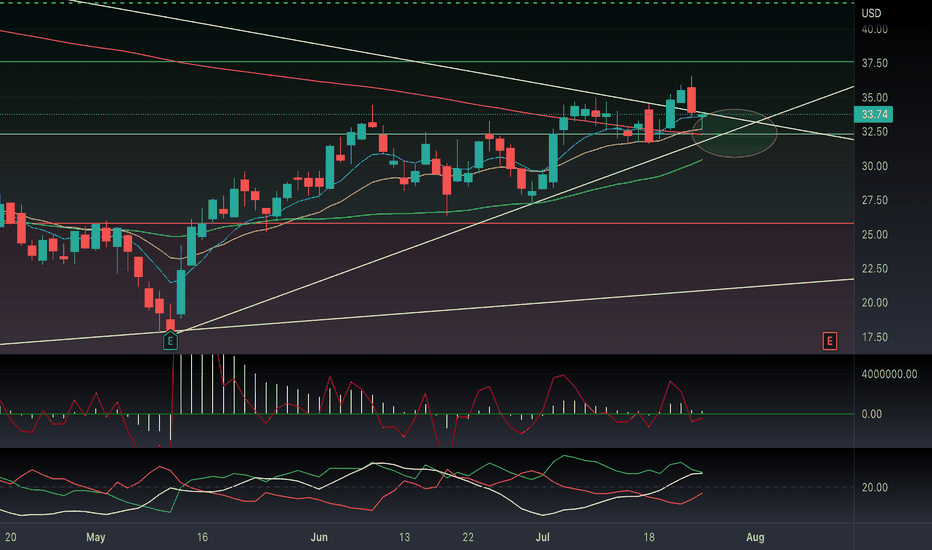The image size is (932, 550).
Task: Click the 40.00 price axis label
Action: coord(874,29)
